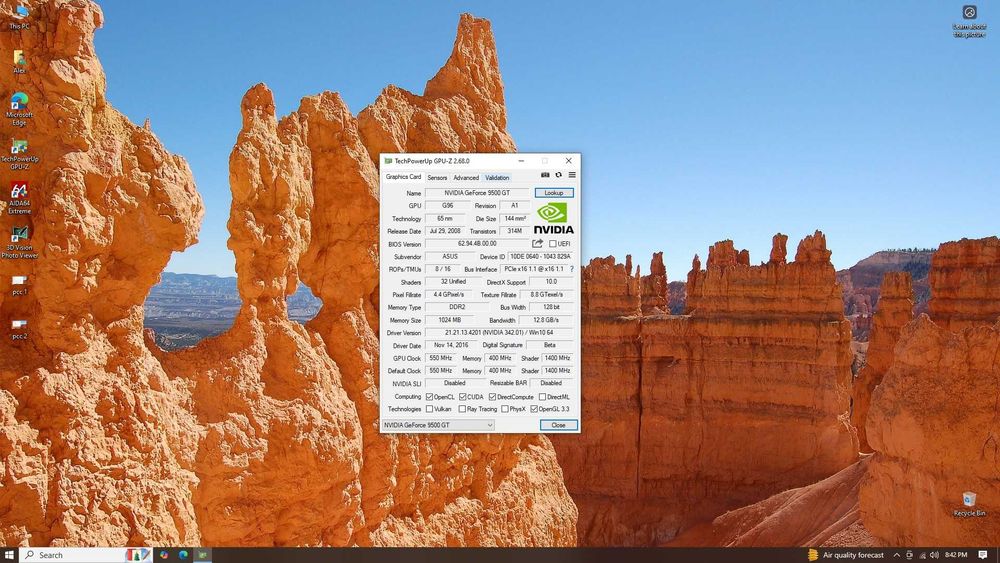Toggle the OpenGL 3.3 checkbox
Viewport: 1000px width, 563px height.
(534, 409)
